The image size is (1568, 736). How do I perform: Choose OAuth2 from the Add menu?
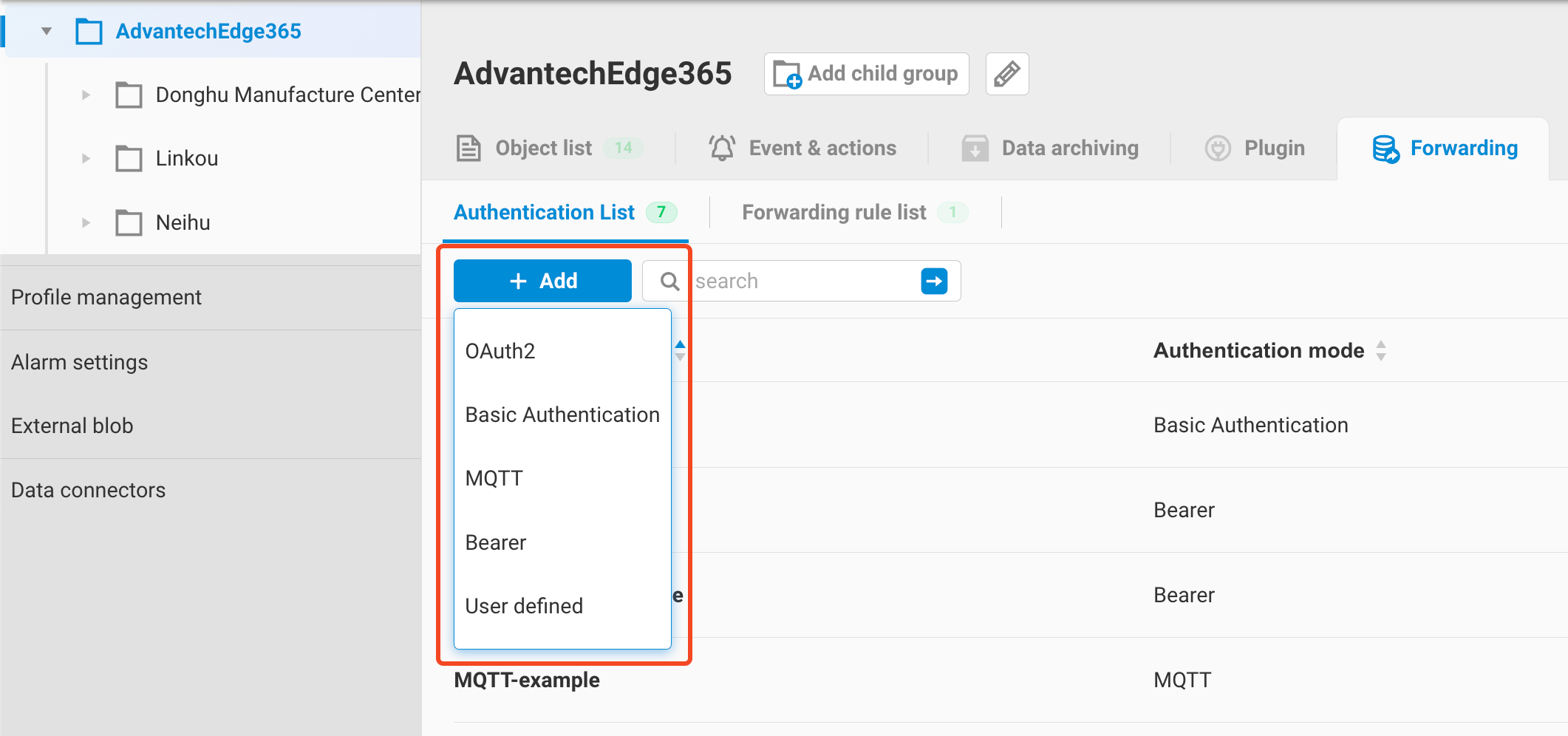[500, 350]
